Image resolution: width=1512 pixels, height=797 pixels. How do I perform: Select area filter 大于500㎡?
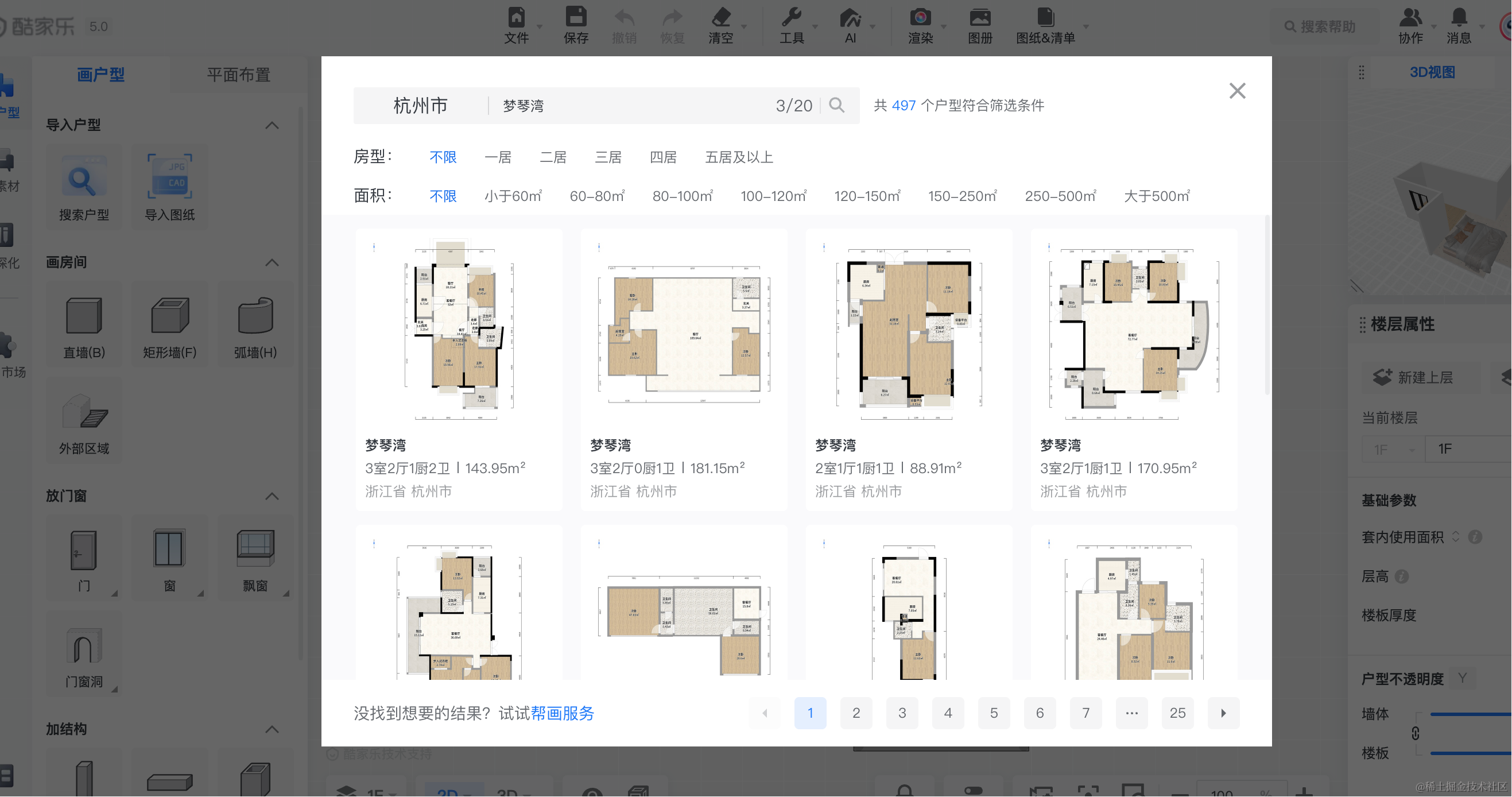1157,196
